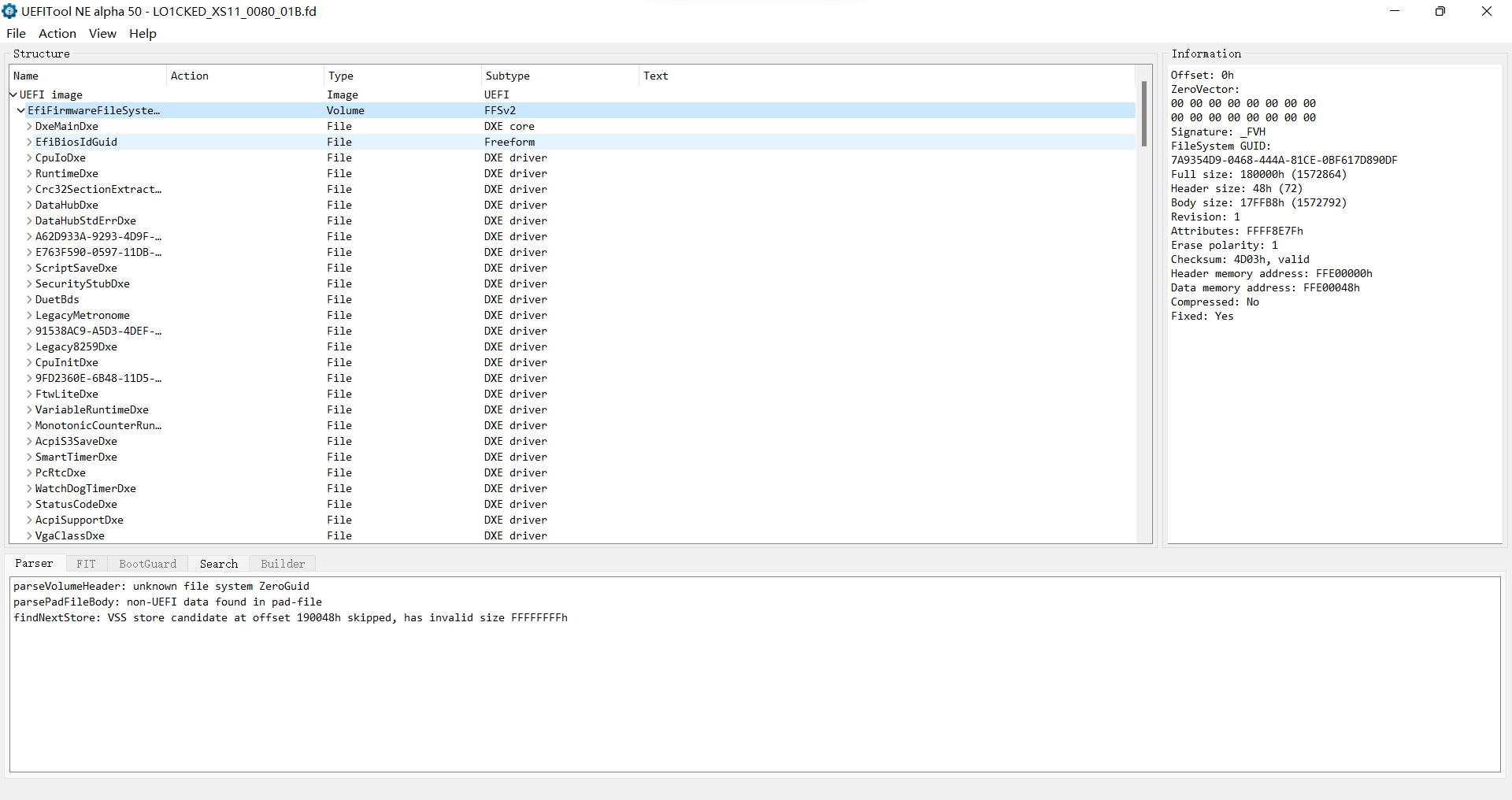
Task: Click the Checksum line in Information panel
Action: [1240, 259]
